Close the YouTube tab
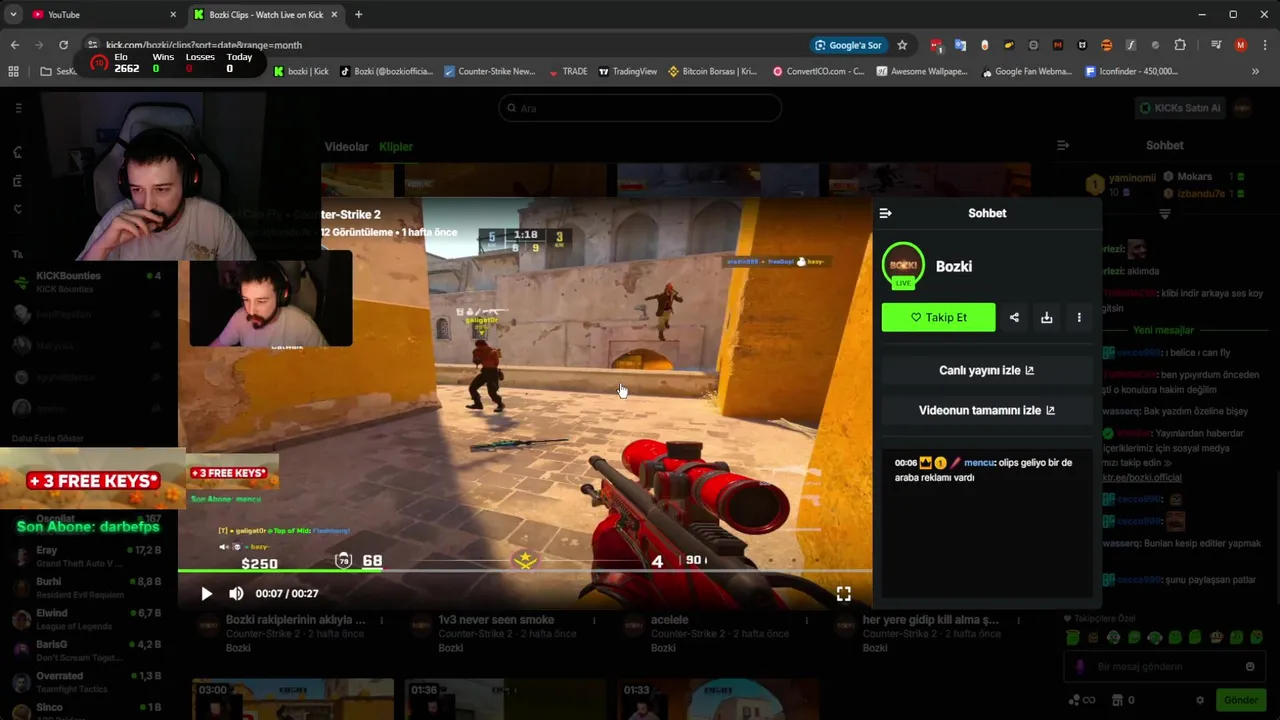 click(x=173, y=14)
